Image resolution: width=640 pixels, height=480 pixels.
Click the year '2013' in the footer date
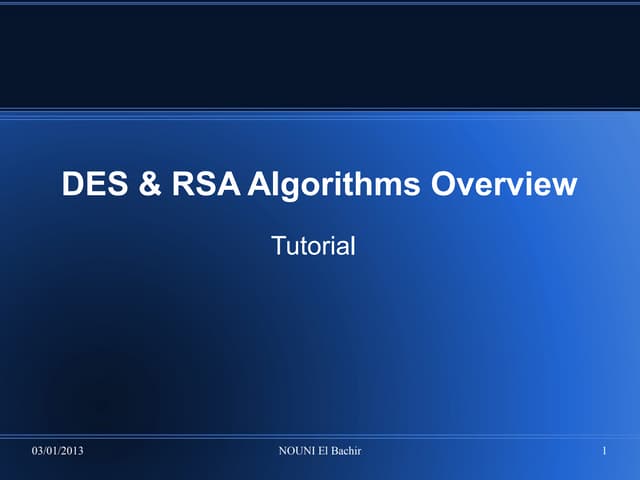(x=71, y=453)
